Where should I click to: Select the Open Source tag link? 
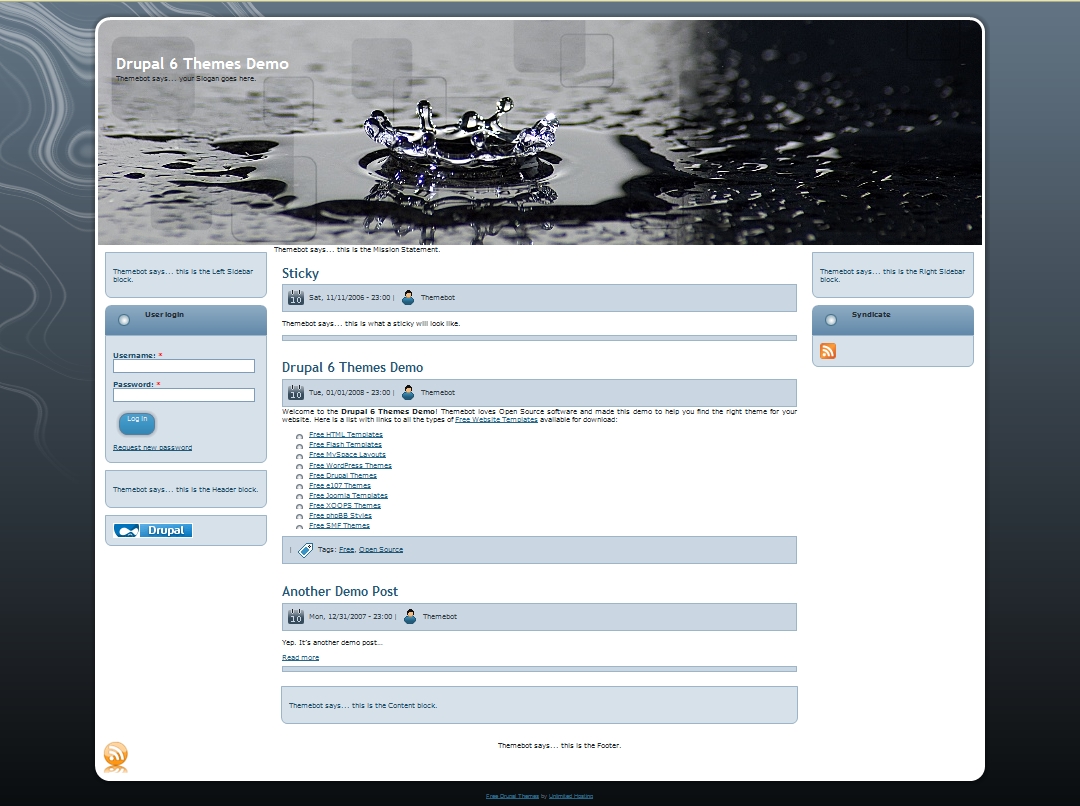(381, 549)
